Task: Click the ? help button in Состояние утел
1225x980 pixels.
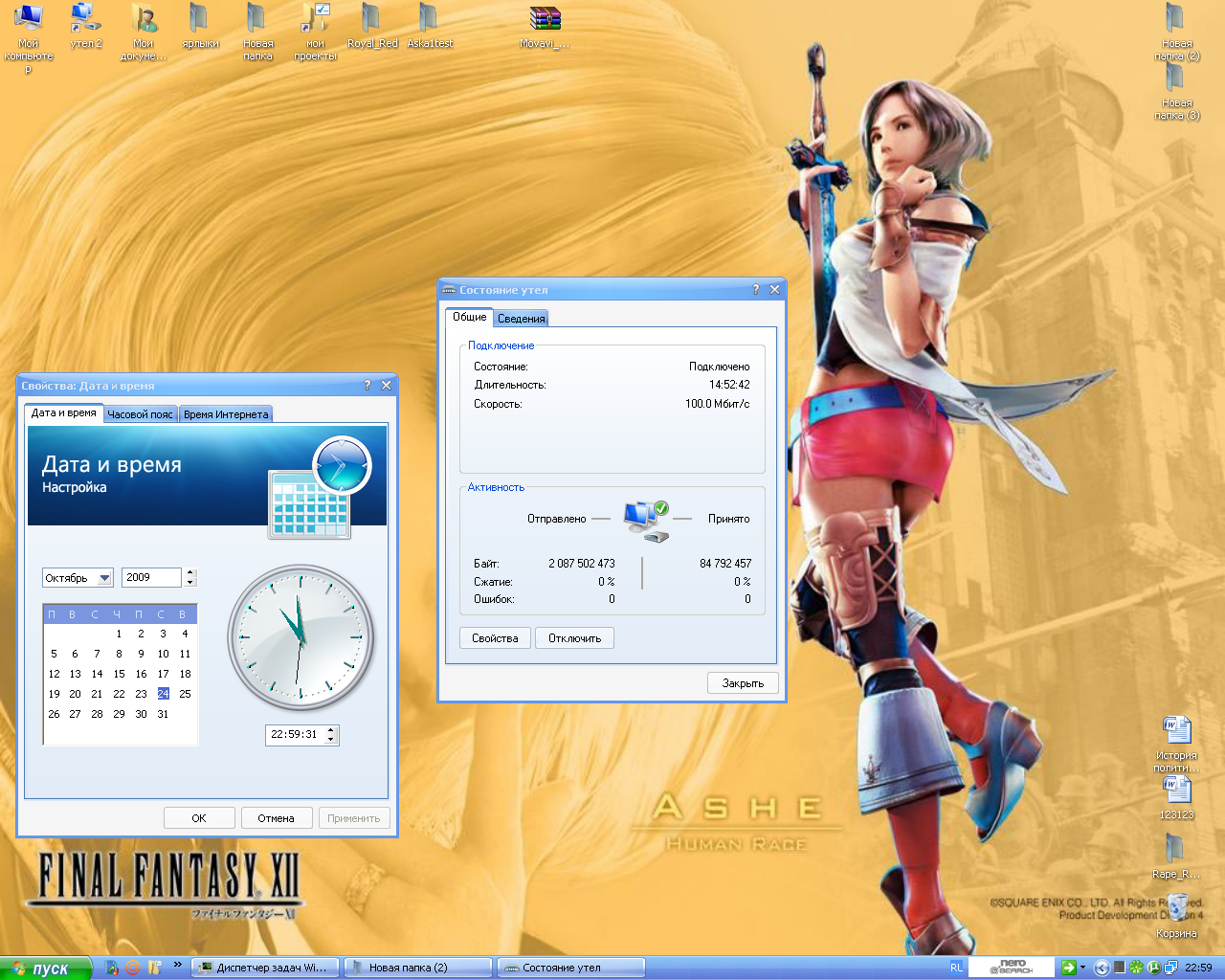Action: tap(755, 290)
